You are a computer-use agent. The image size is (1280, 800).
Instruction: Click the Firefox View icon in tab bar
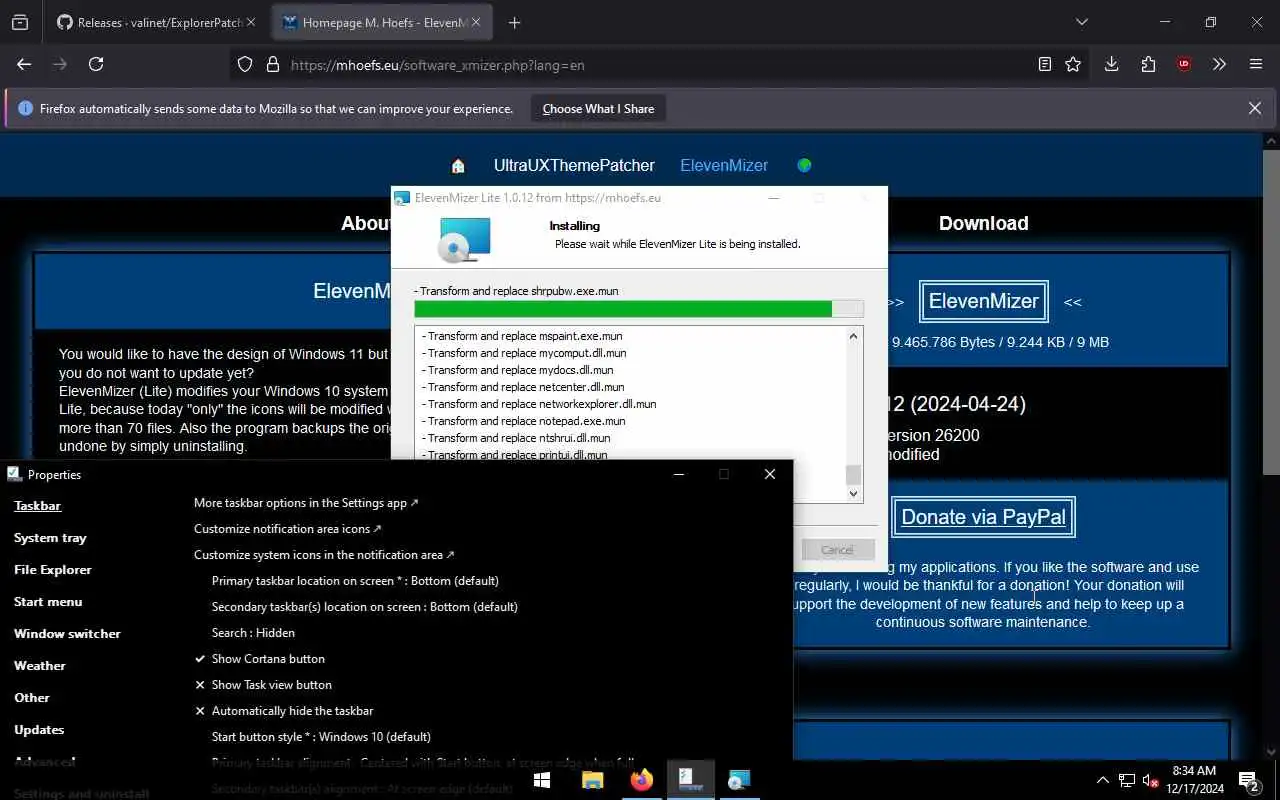coord(20,22)
